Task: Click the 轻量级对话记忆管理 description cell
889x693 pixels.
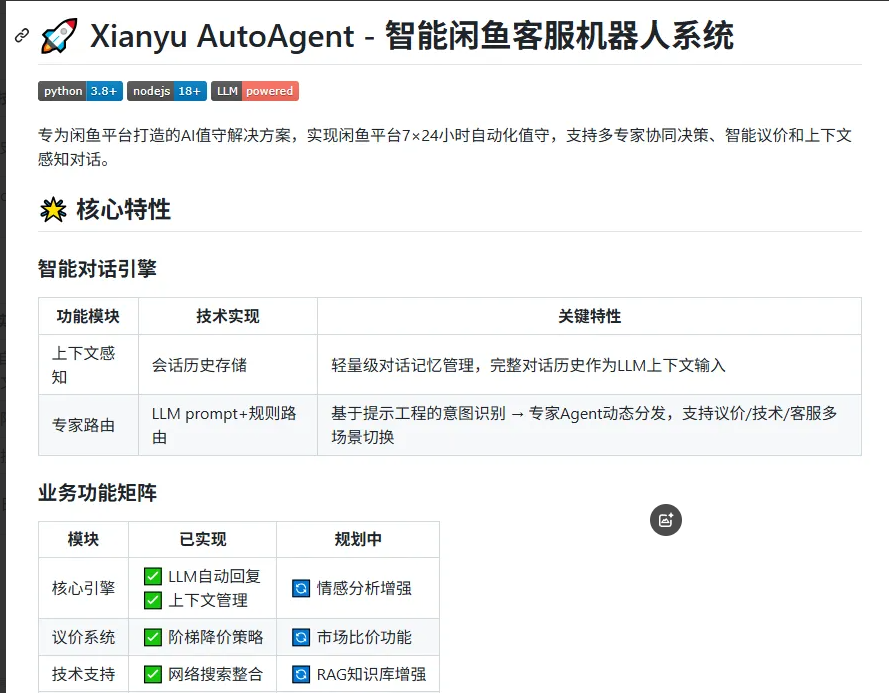Action: pos(590,365)
